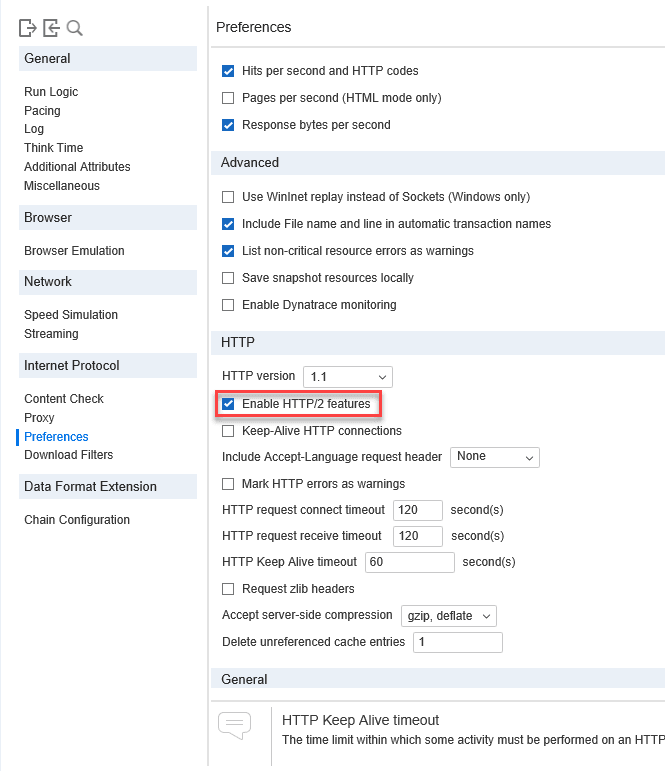
Task: Open Download Filters page
Action: click(x=68, y=455)
